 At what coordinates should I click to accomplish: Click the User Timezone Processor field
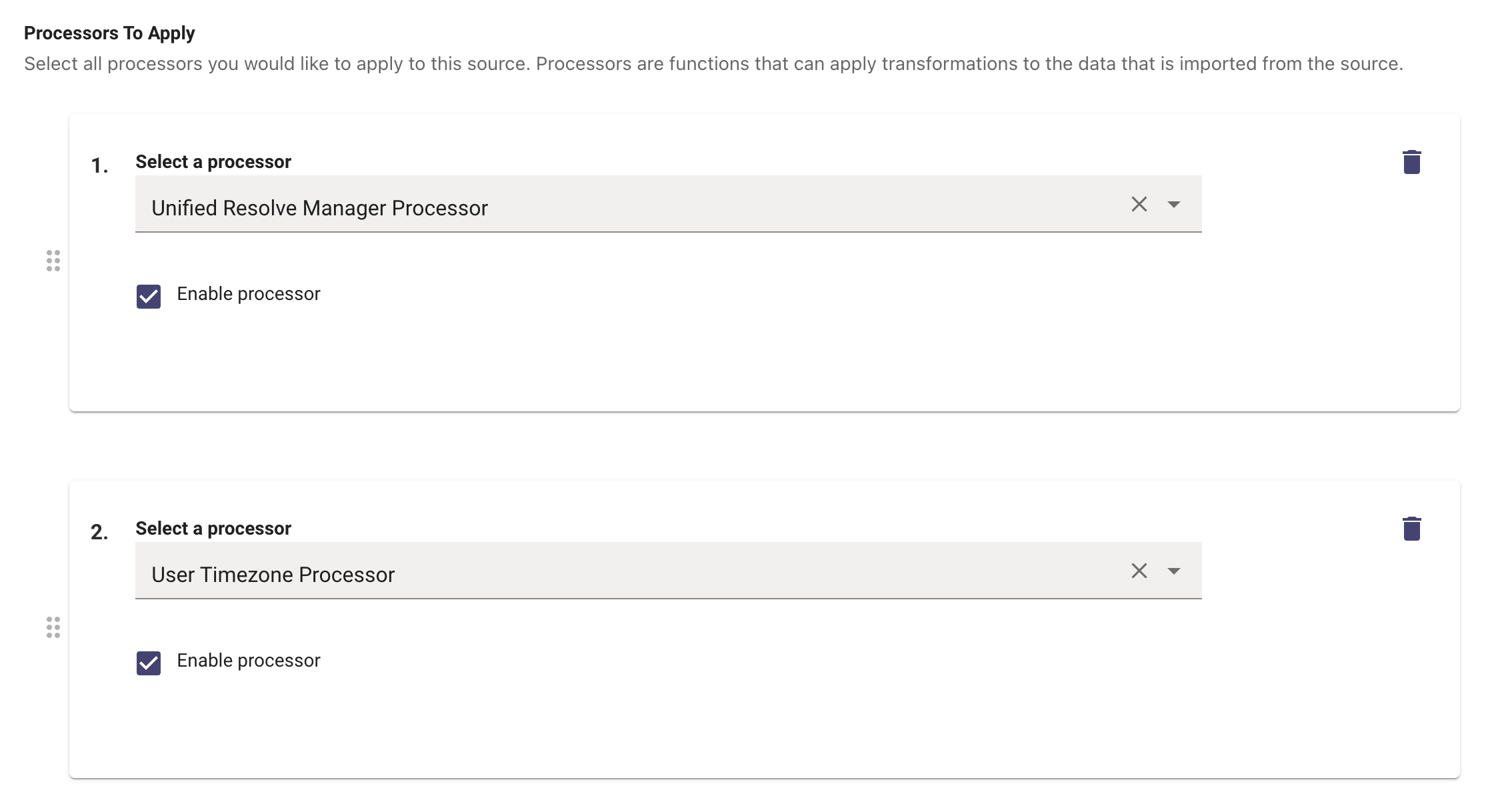tap(600, 573)
